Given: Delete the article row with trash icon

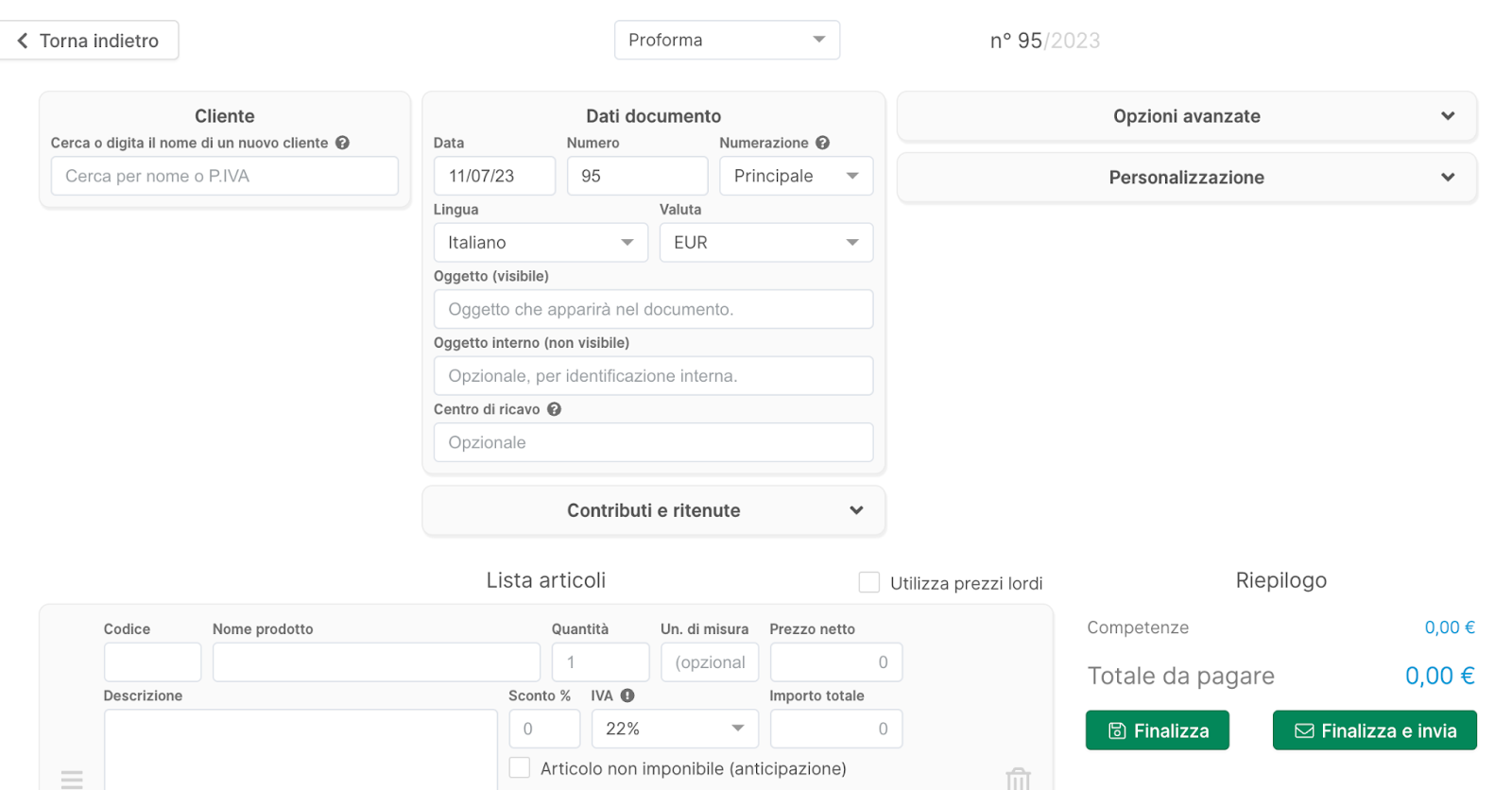Looking at the screenshot, I should [x=1018, y=778].
